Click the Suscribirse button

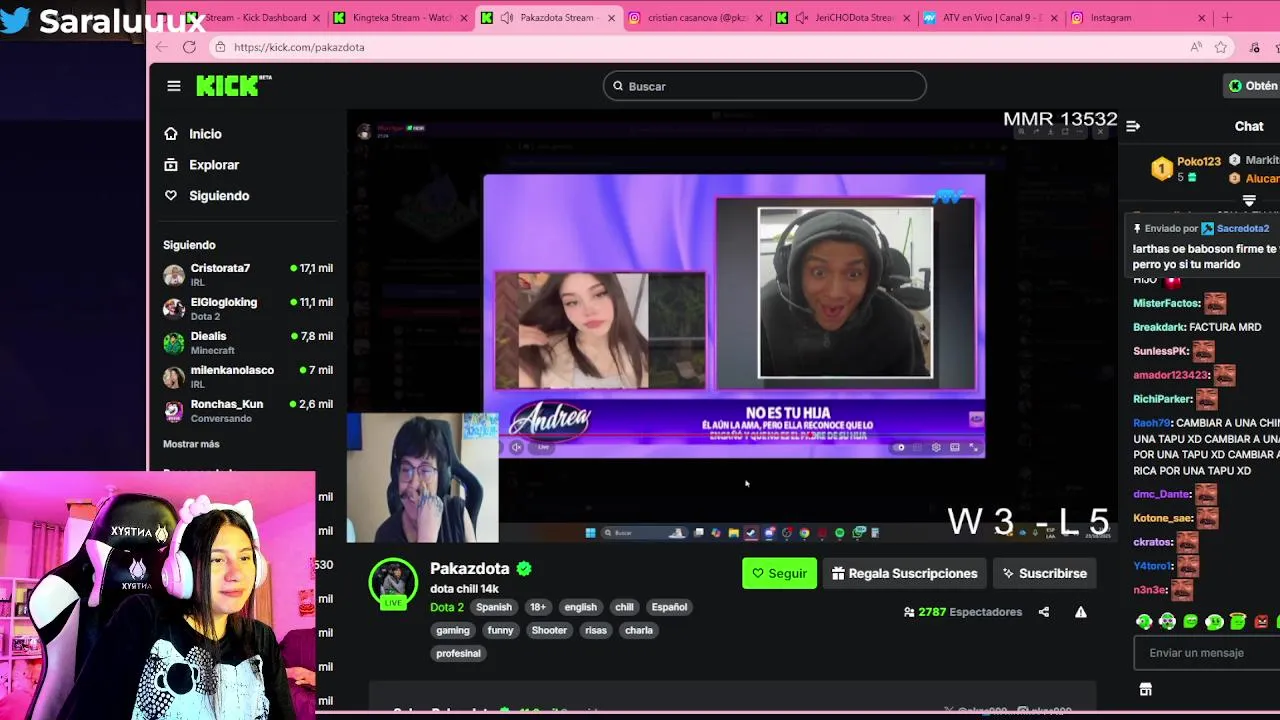coord(1045,573)
